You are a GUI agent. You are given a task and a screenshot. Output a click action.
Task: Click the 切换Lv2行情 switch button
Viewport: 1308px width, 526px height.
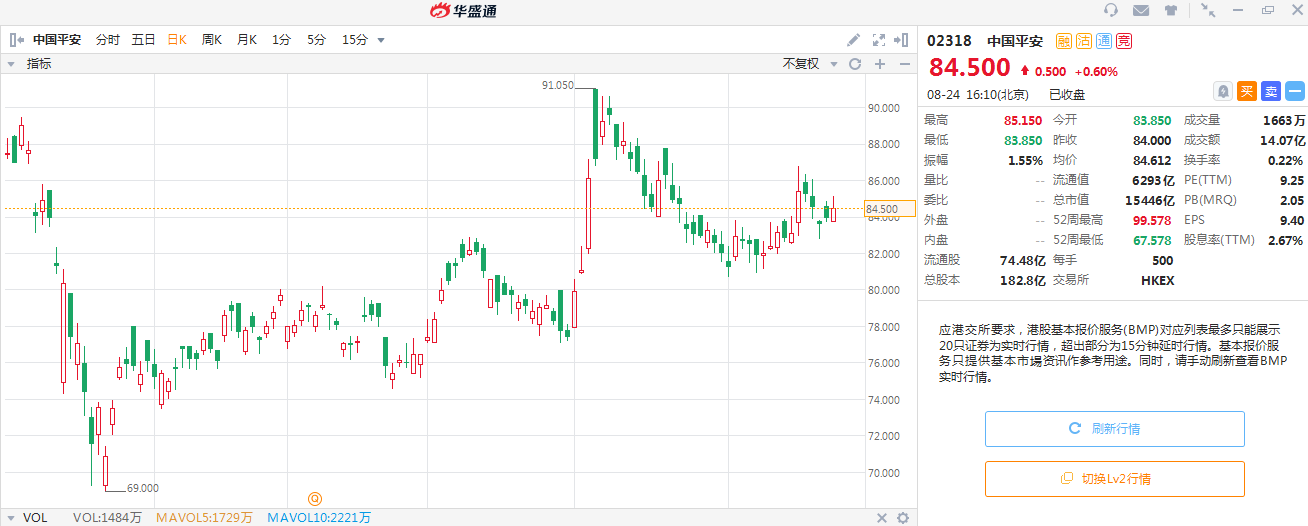click(1115, 479)
